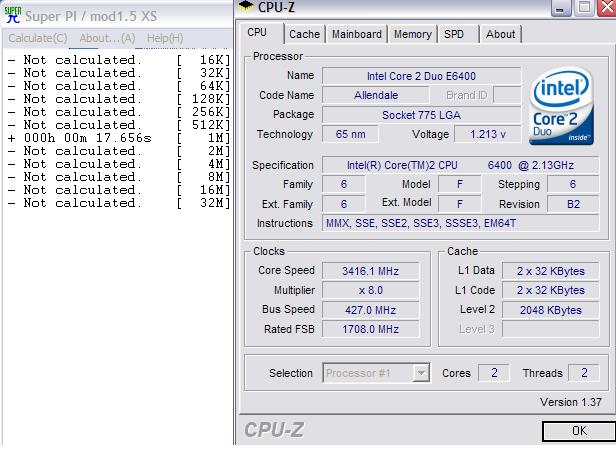Switch to the Mainboard tab

357,34
